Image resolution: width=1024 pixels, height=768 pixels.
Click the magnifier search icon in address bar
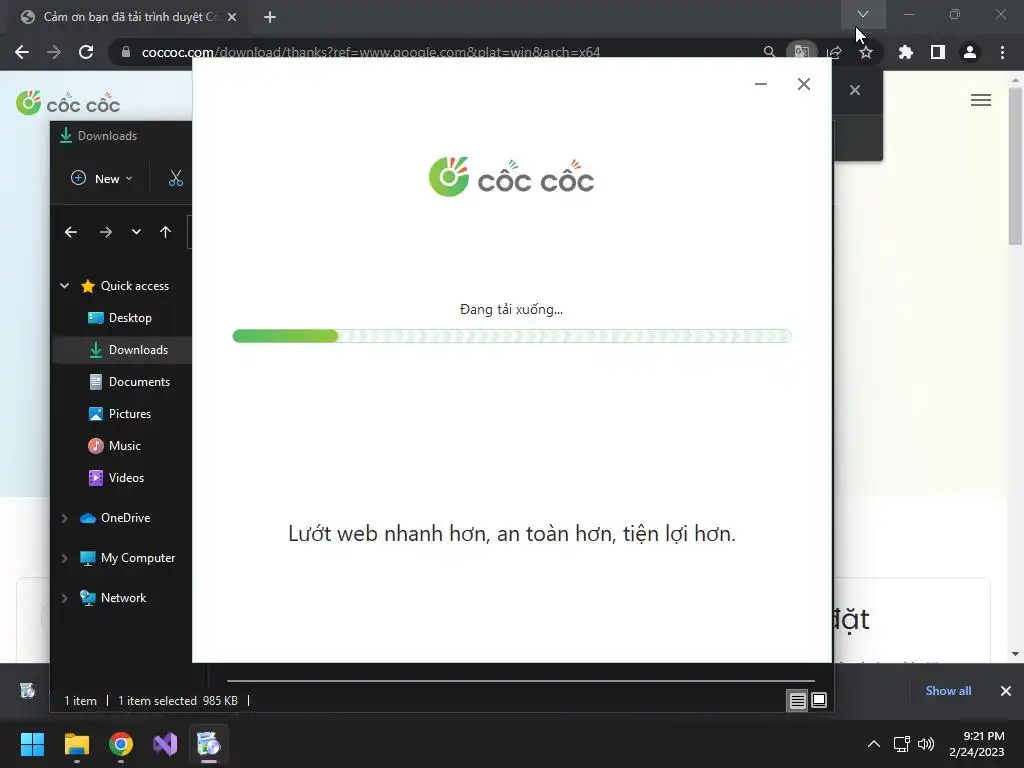pos(769,52)
